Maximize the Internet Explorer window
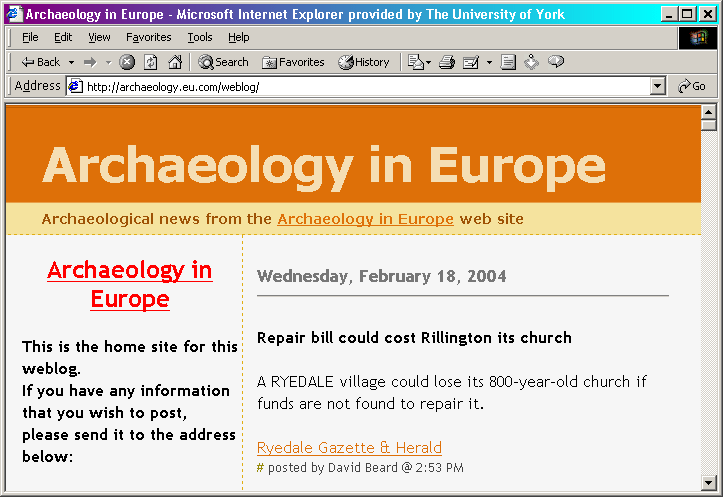The image size is (723, 497). click(687, 14)
